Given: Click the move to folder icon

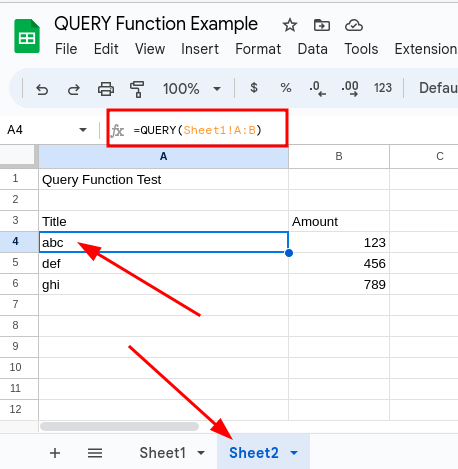Looking at the screenshot, I should tap(322, 25).
